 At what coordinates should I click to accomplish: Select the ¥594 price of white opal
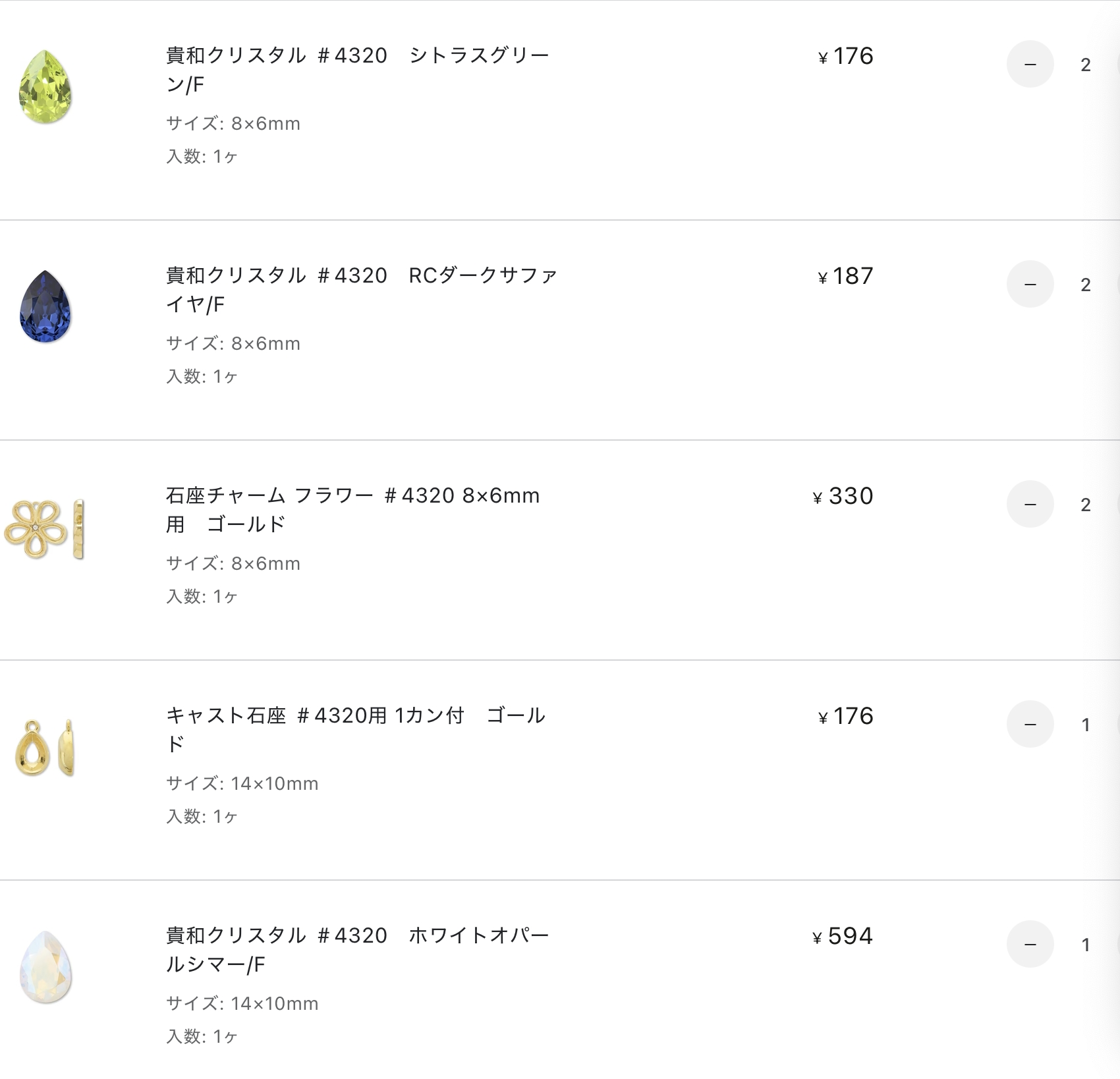843,936
